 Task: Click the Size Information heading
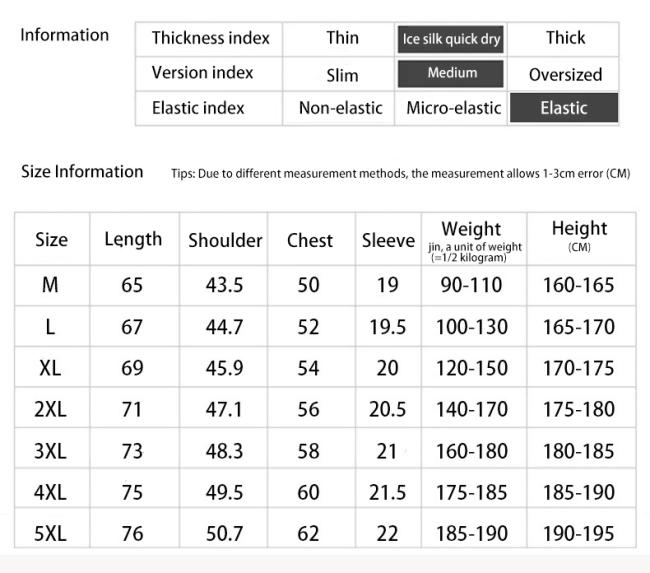(x=82, y=172)
